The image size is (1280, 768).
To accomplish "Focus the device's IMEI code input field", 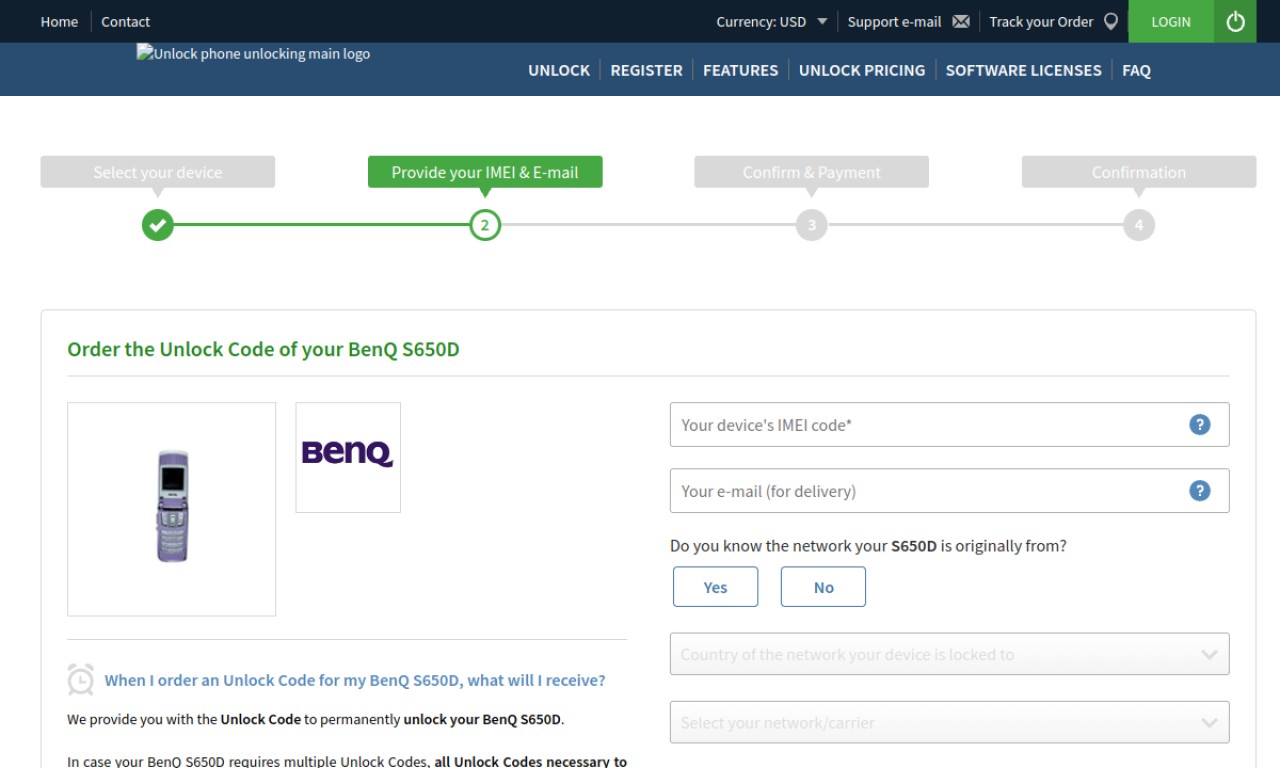I will pos(949,424).
